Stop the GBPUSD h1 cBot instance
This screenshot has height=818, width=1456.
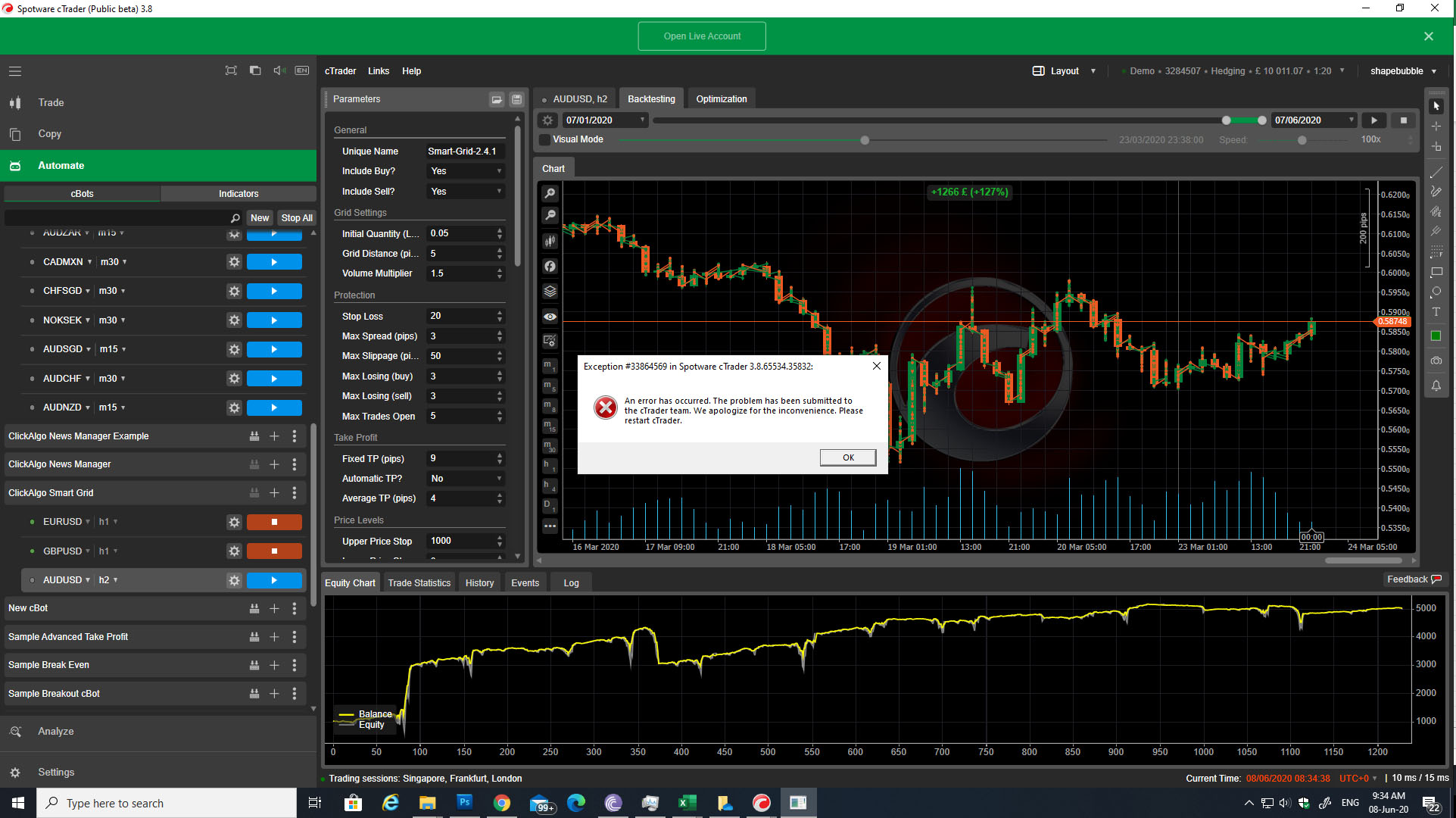274,551
